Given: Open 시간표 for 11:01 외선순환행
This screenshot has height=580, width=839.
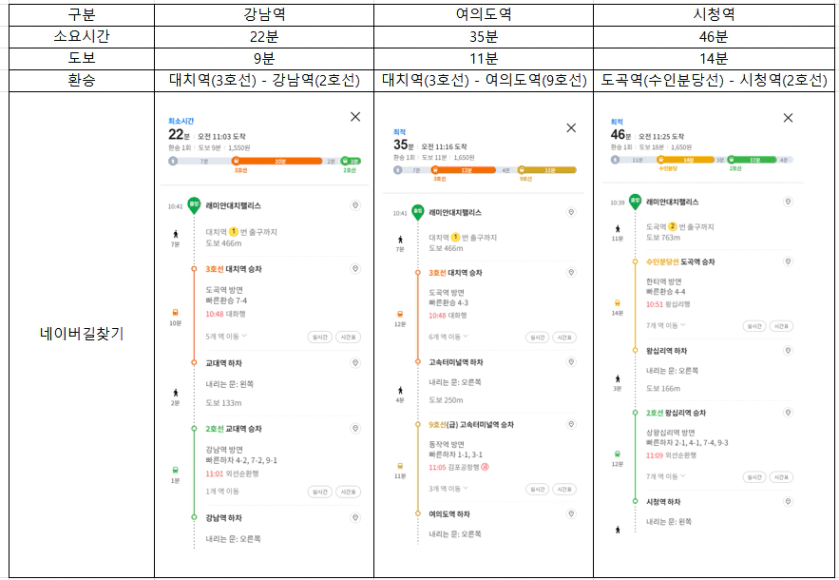Looking at the screenshot, I should point(348,492).
